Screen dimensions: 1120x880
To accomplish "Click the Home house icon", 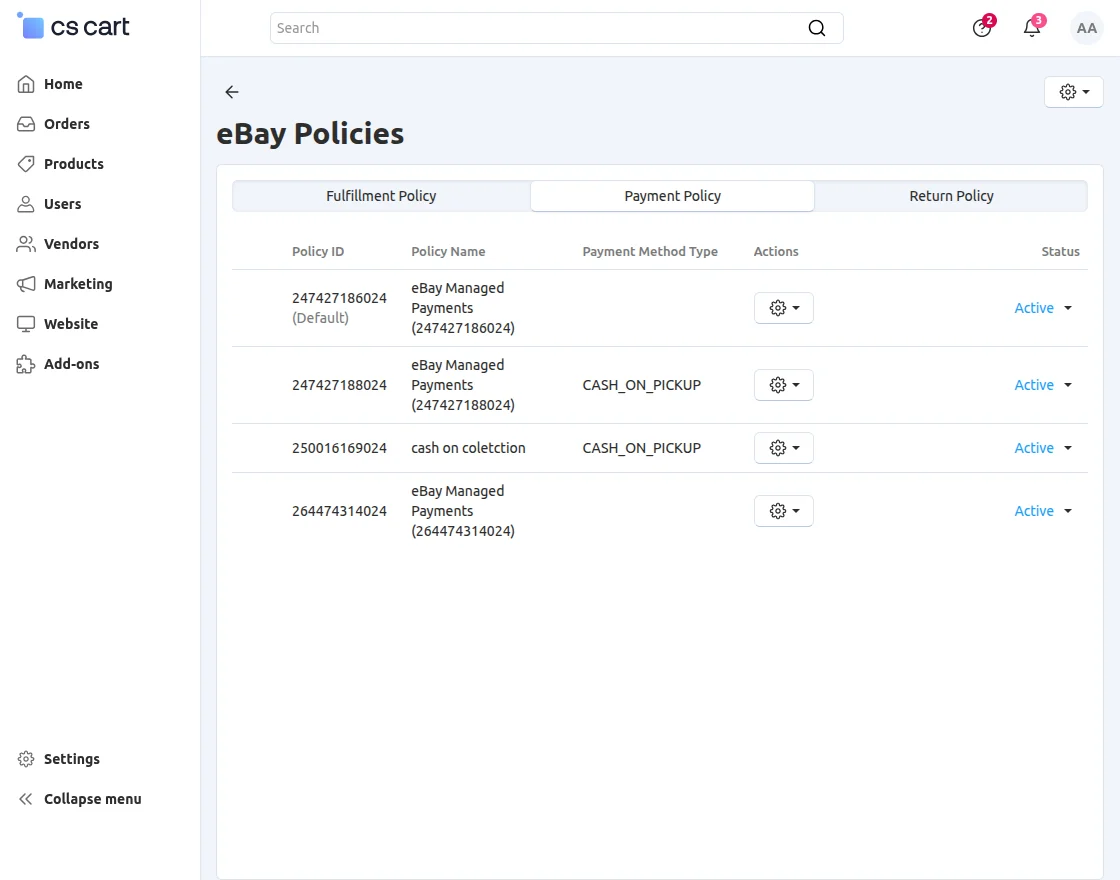I will click(26, 84).
